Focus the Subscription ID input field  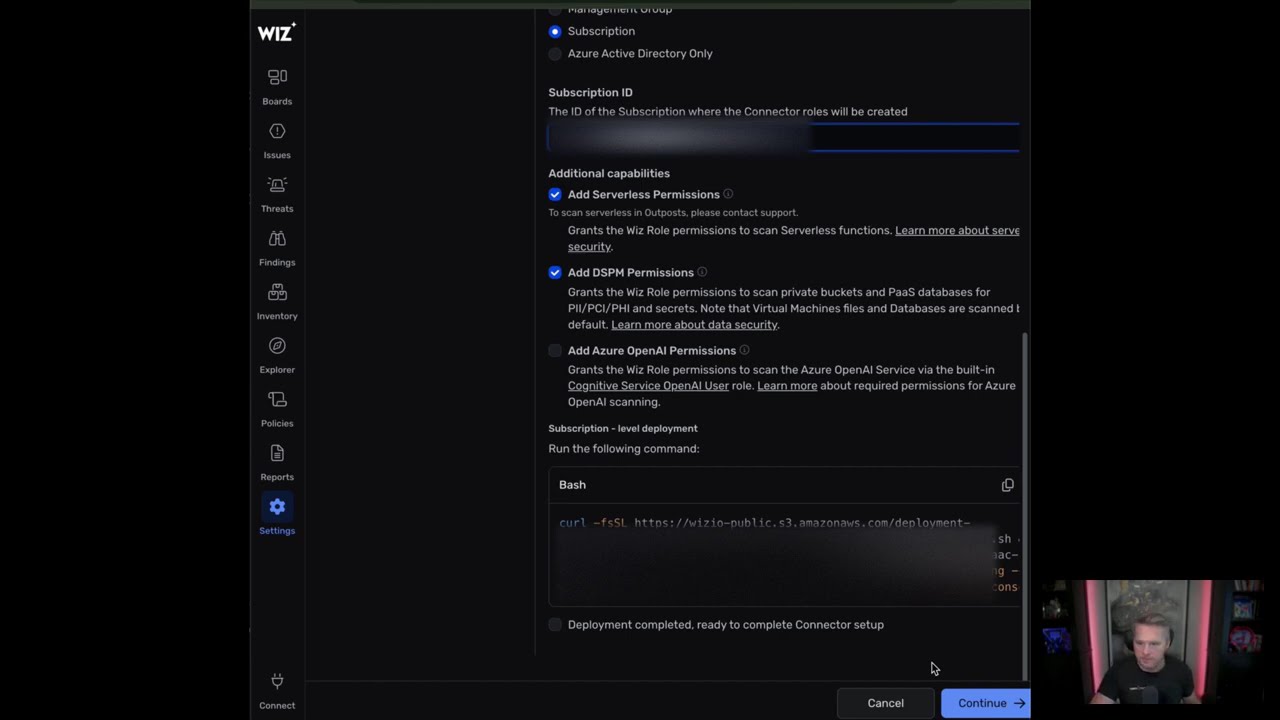(784, 137)
